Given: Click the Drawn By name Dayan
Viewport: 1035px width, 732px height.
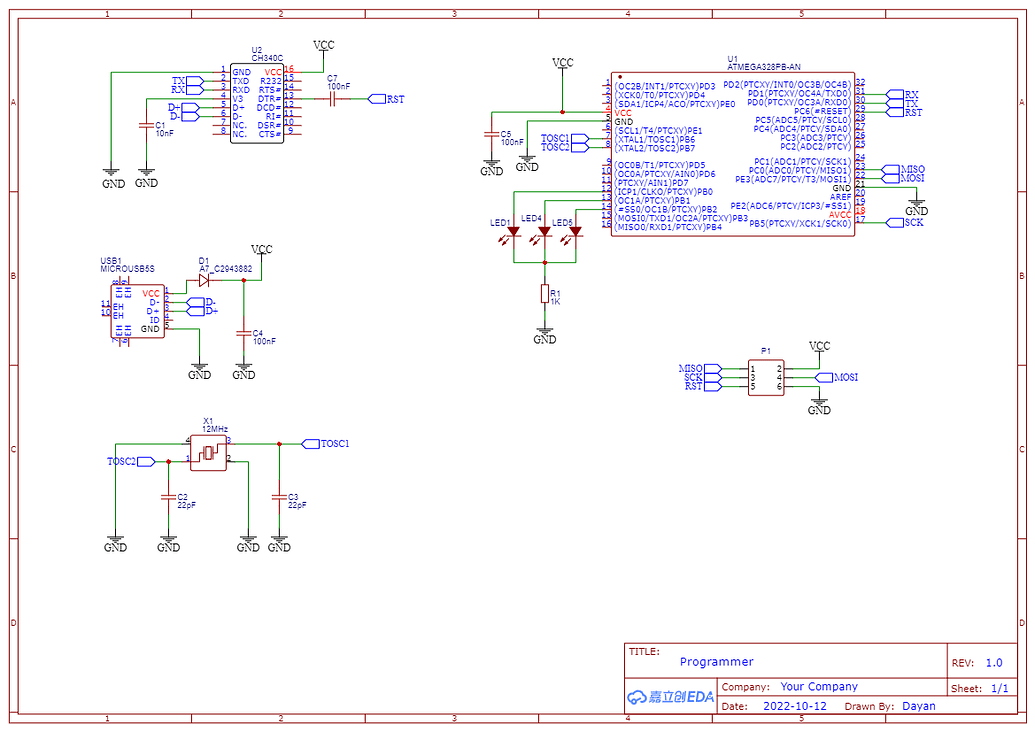Looking at the screenshot, I should [918, 705].
